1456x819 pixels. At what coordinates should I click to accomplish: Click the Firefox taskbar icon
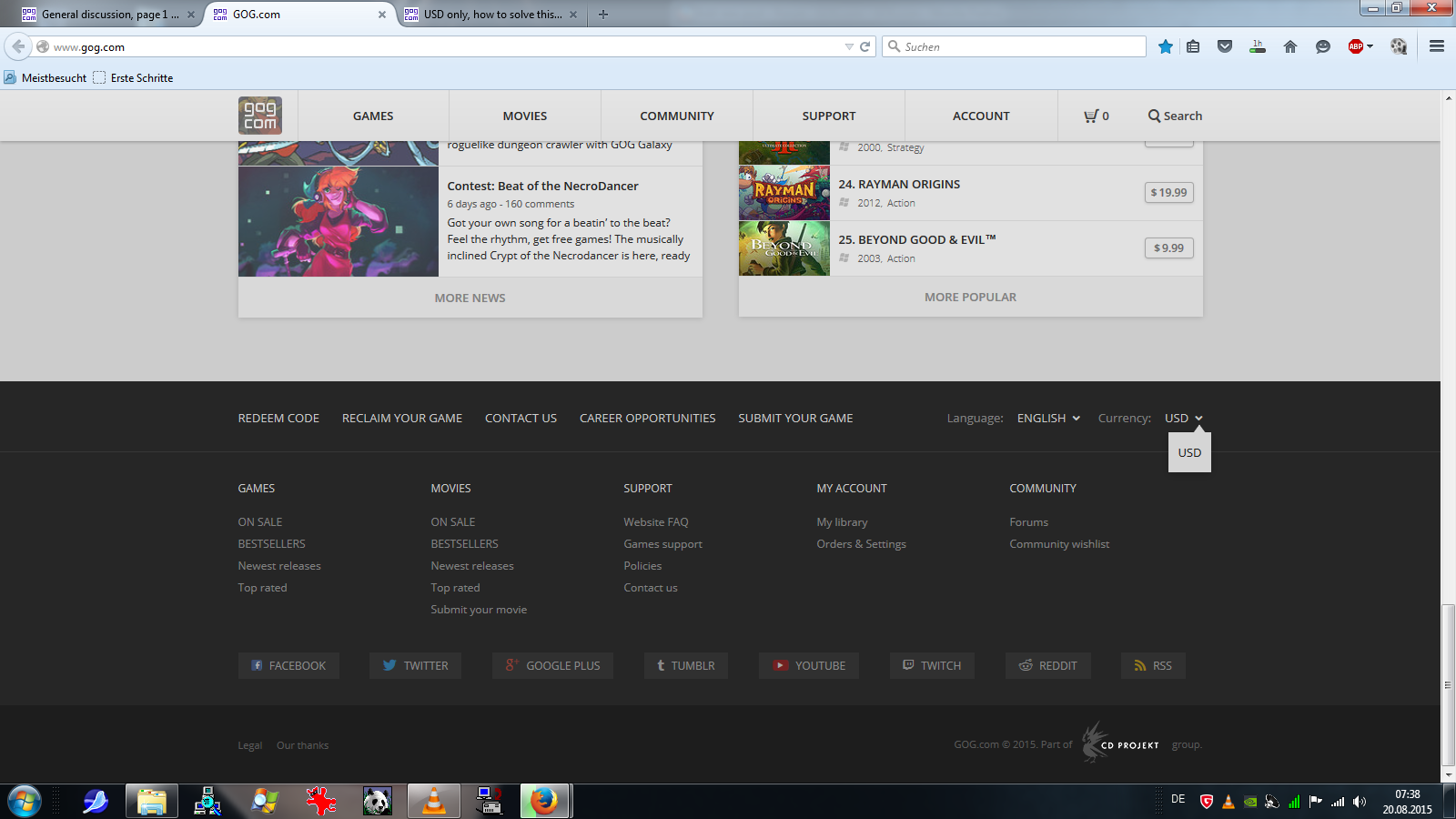tap(544, 802)
